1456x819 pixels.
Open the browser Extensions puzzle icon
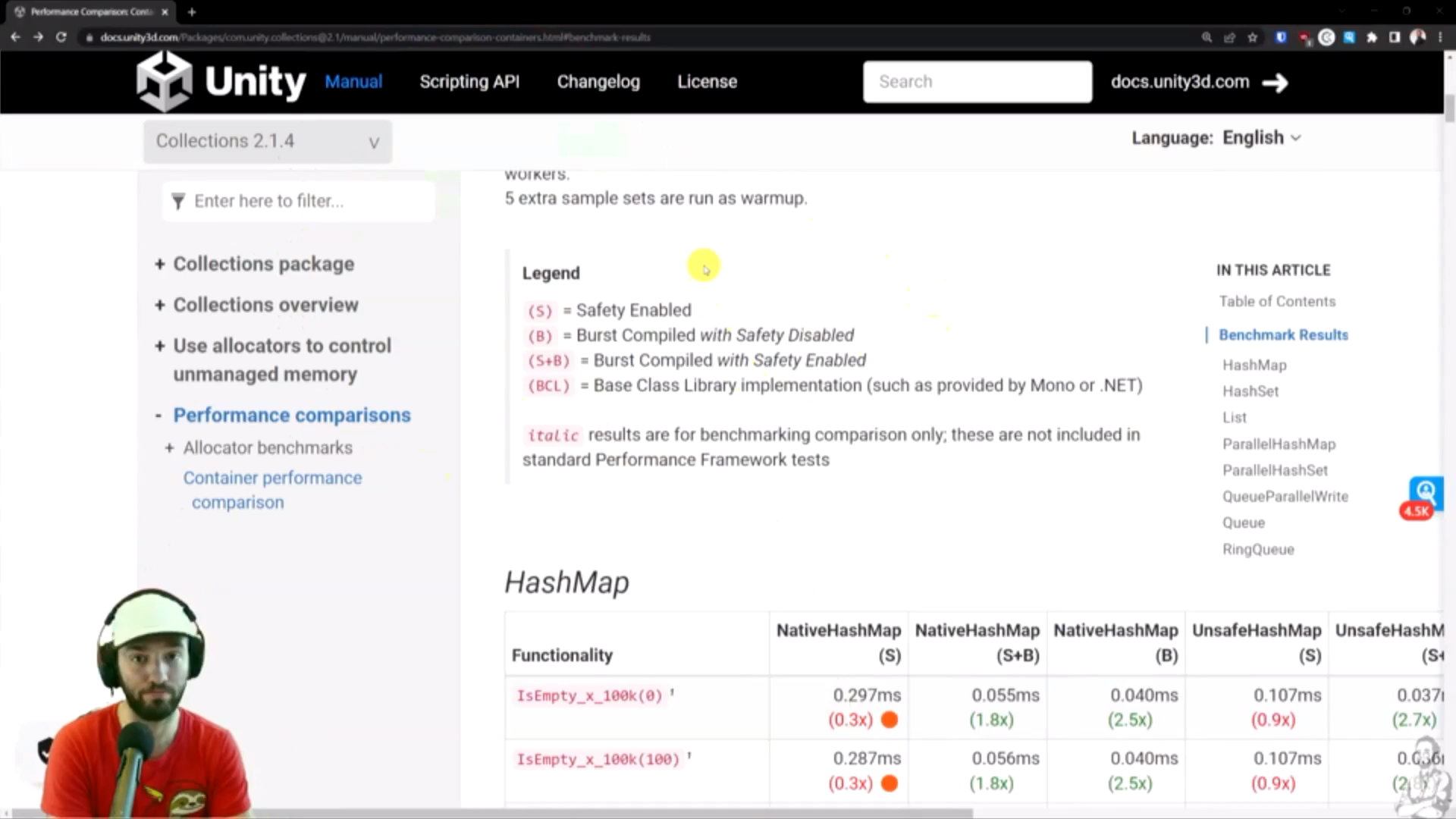[1372, 37]
